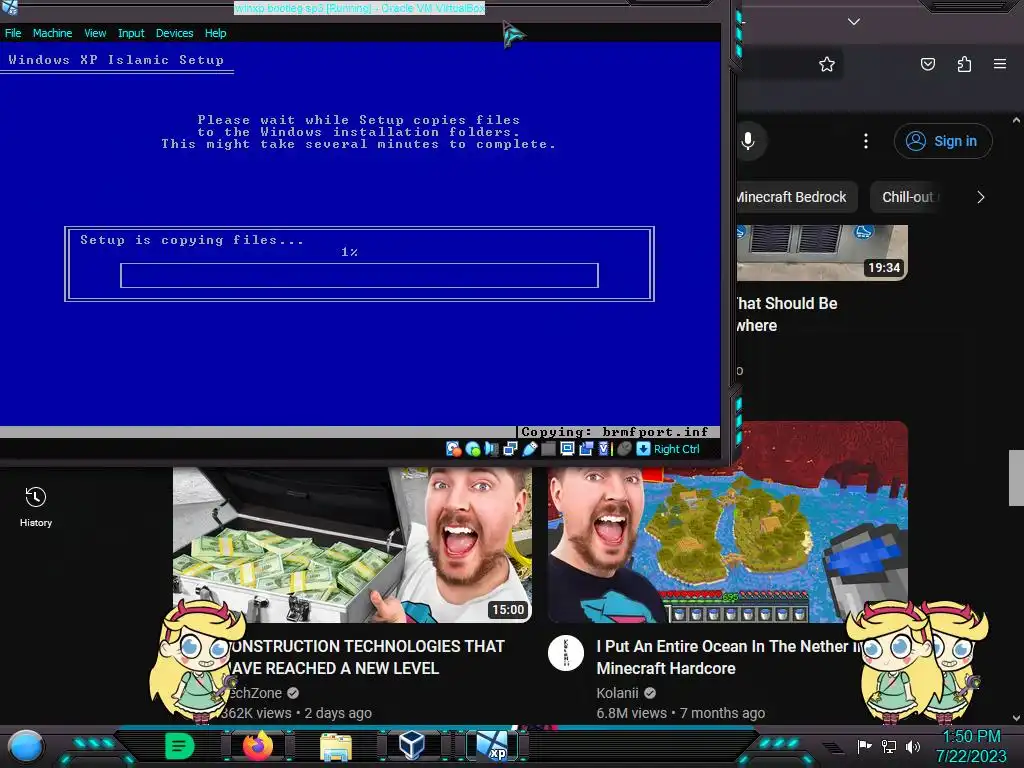Screen dimensions: 1024x768
Task: Switch to the XP VM taskbar icon
Action: coord(492,746)
